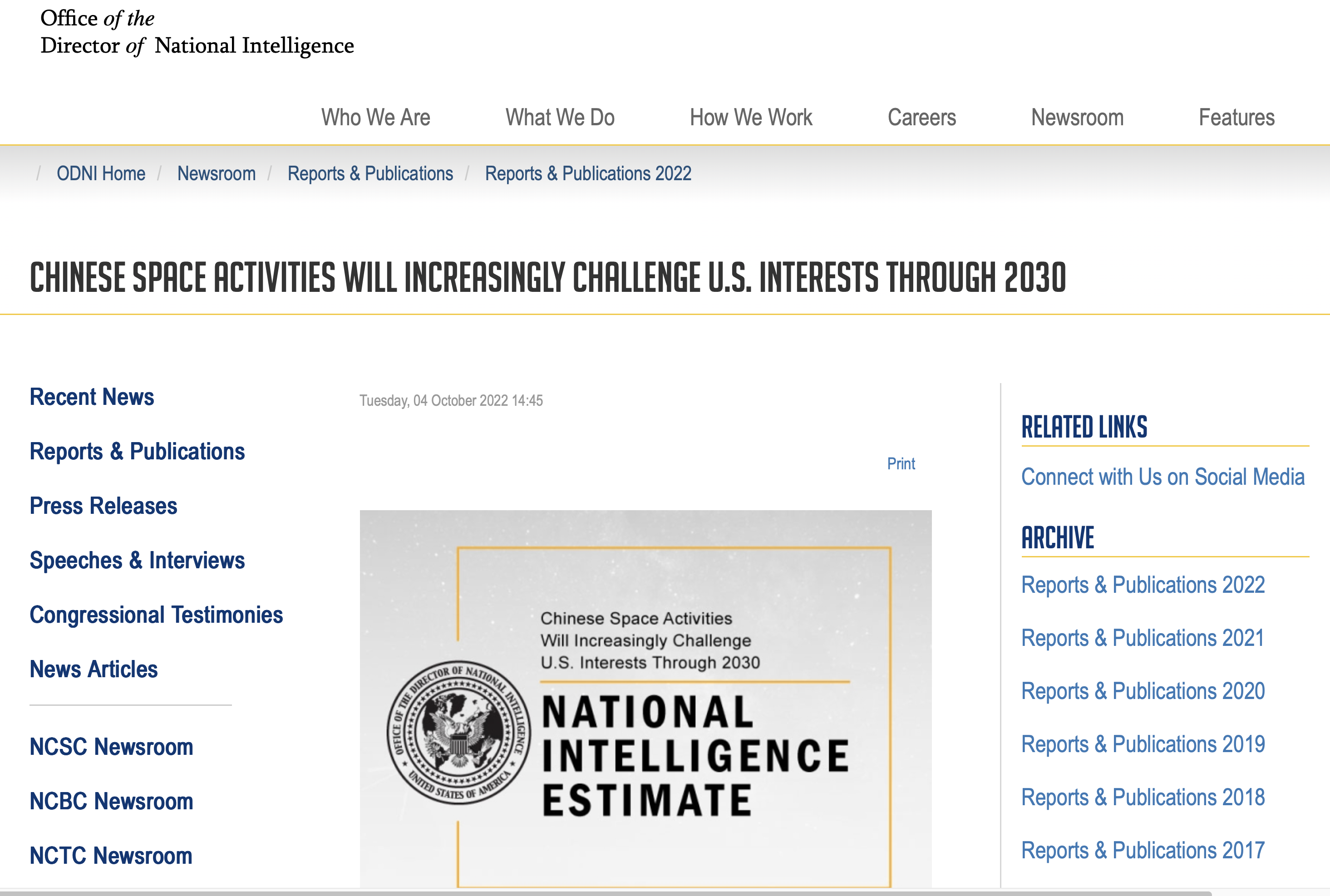Click the ODNI seal on report cover
The image size is (1330, 896).
pos(459,732)
